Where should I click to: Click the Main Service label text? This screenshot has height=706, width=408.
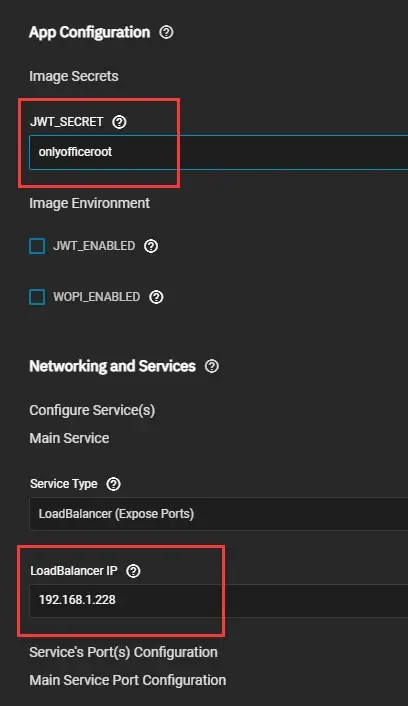coord(69,438)
